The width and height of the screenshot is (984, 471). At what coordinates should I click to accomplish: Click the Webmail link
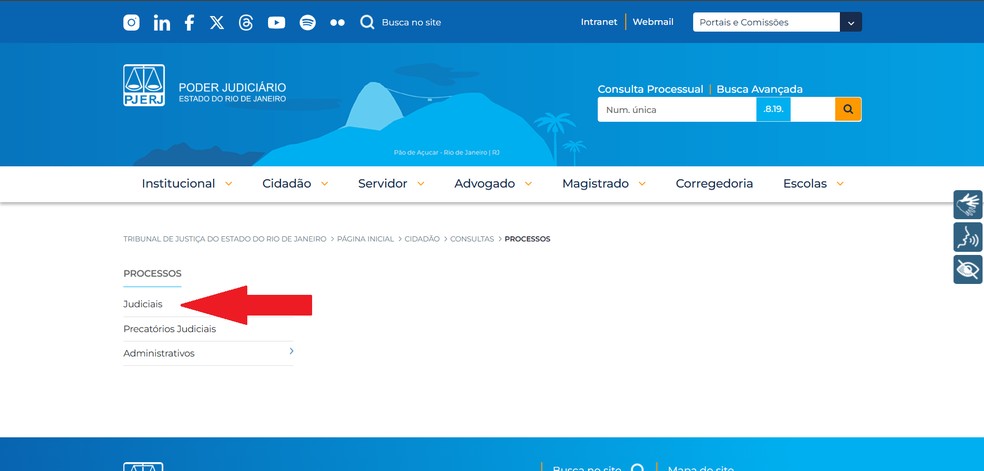pyautogui.click(x=653, y=22)
